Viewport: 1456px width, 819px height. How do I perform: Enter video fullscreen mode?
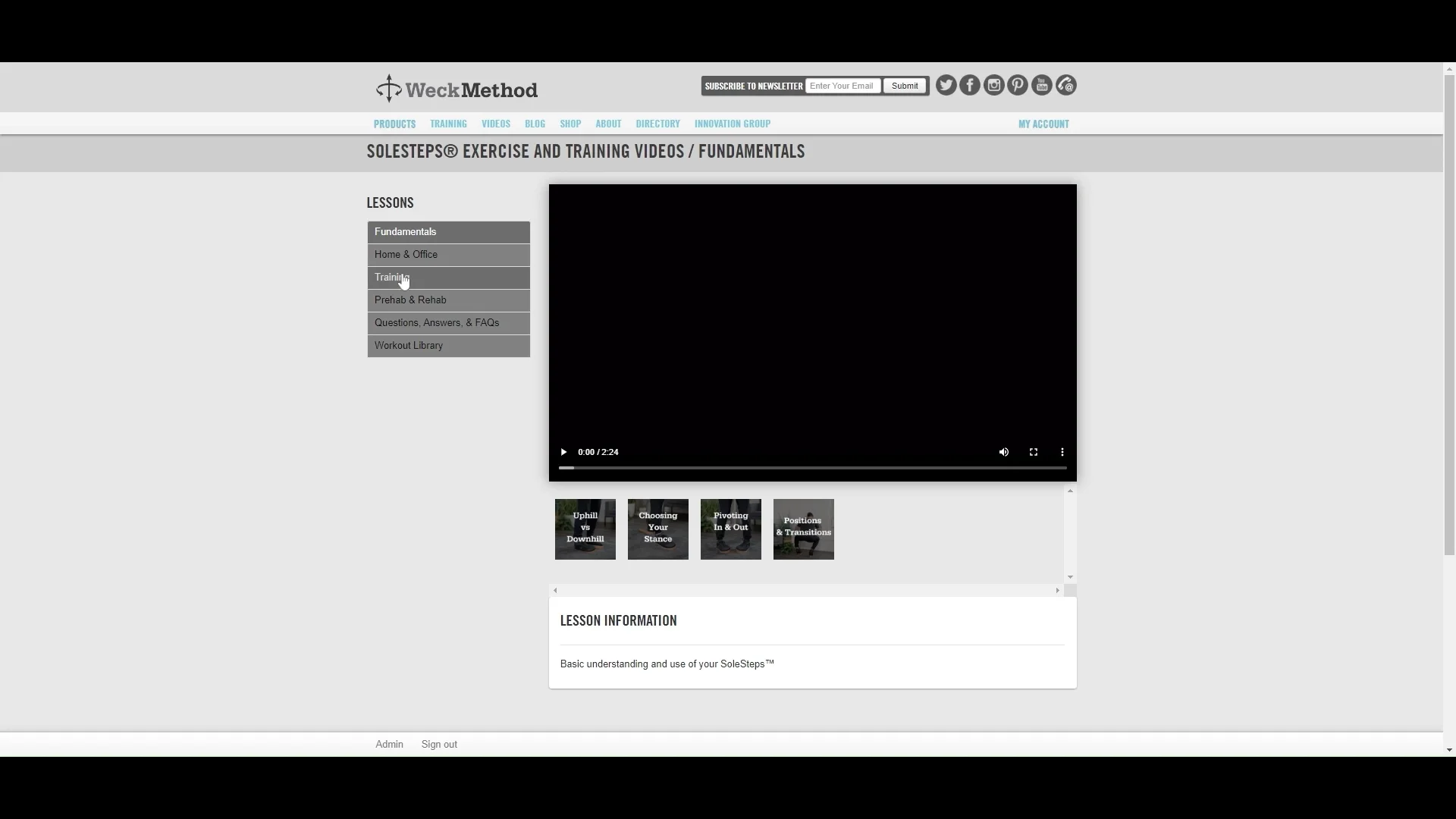pos(1034,452)
